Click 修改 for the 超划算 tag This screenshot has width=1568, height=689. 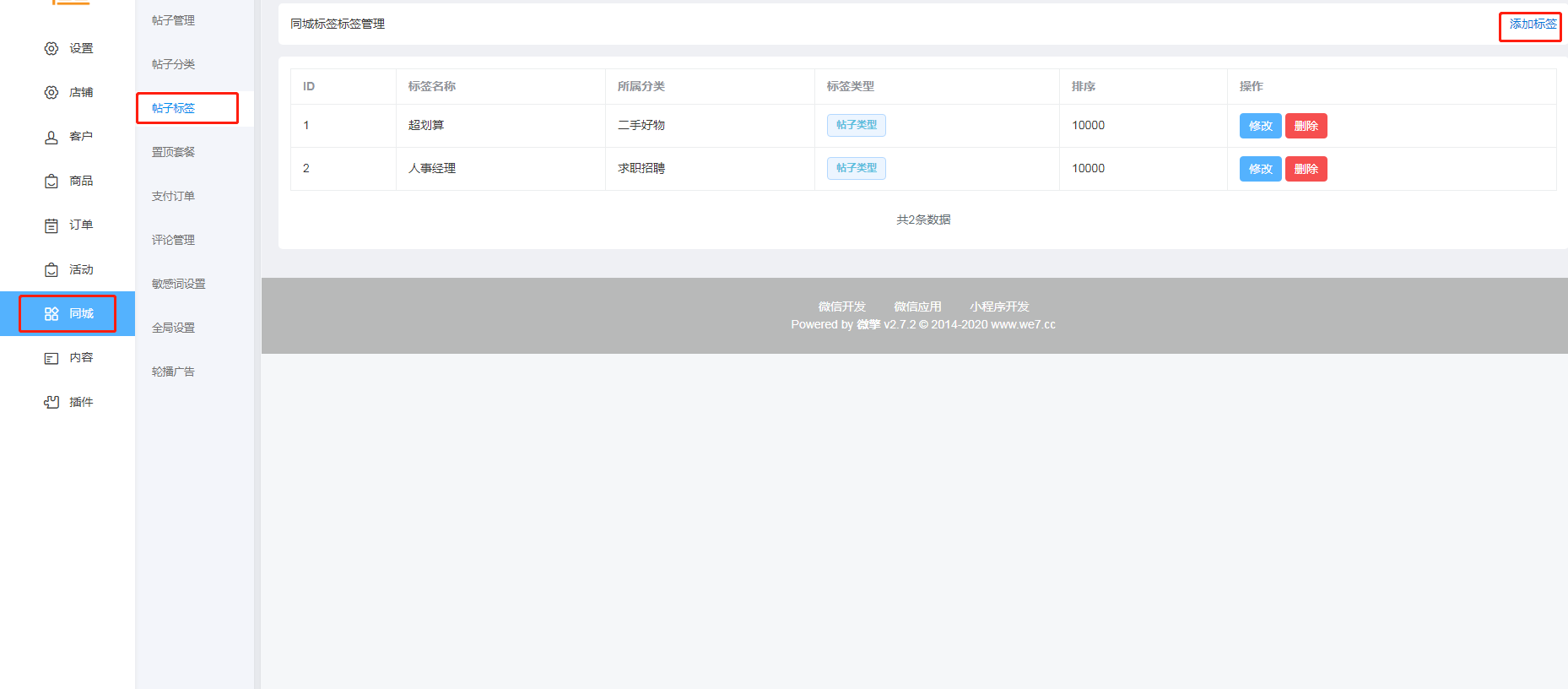tap(1260, 126)
